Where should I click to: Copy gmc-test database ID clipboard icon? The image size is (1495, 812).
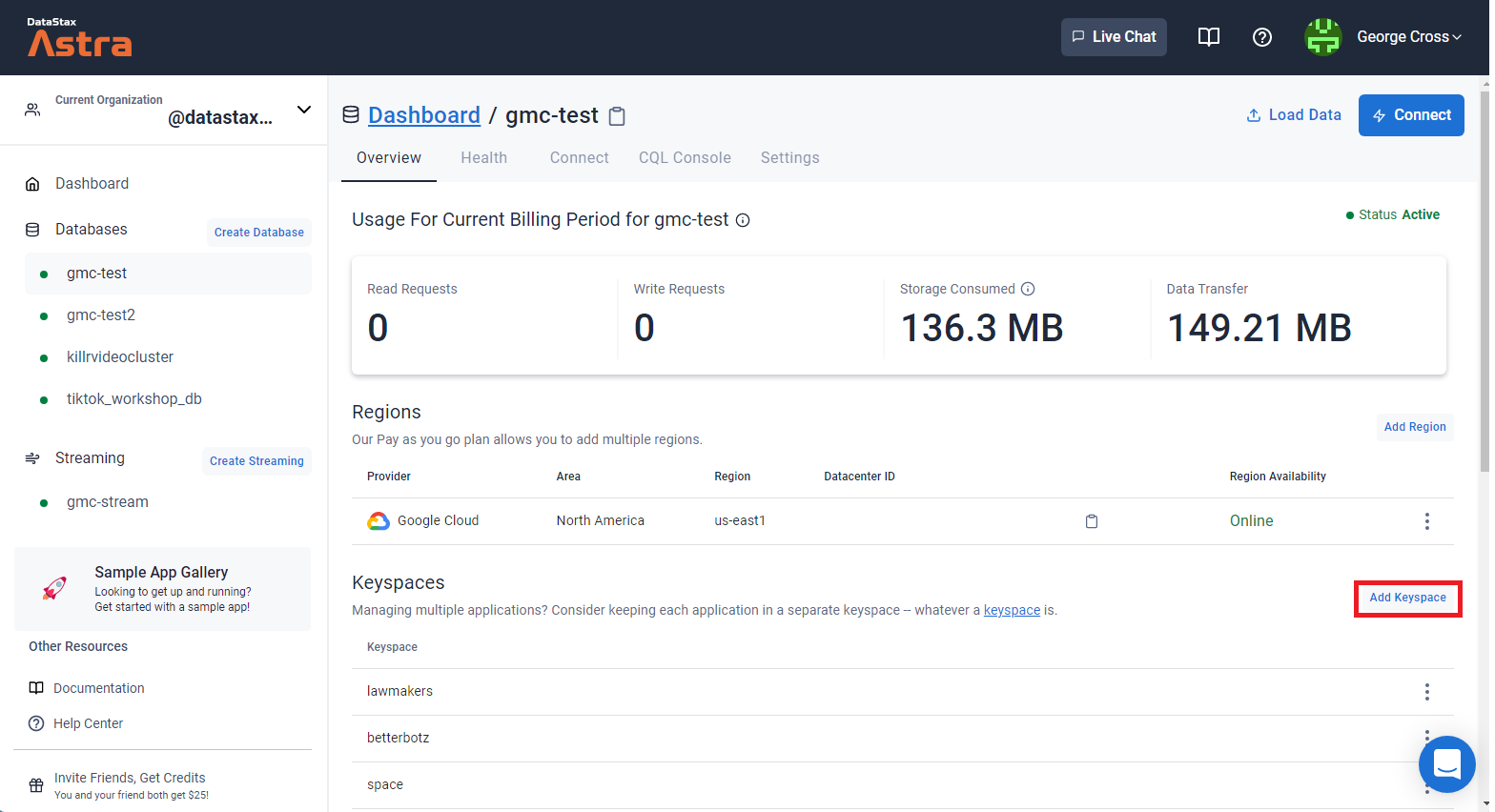[617, 116]
